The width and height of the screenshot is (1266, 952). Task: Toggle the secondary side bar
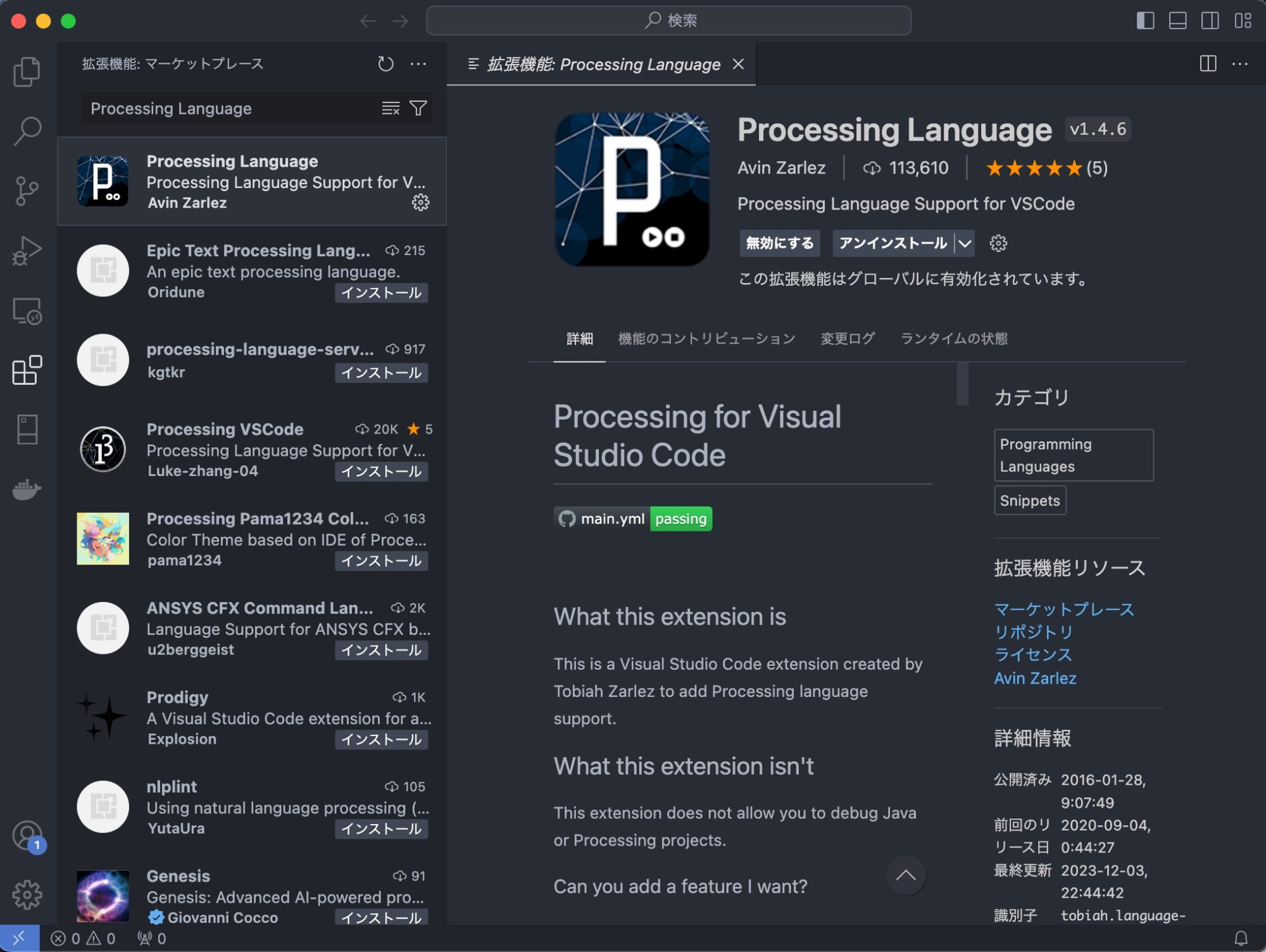click(1210, 21)
